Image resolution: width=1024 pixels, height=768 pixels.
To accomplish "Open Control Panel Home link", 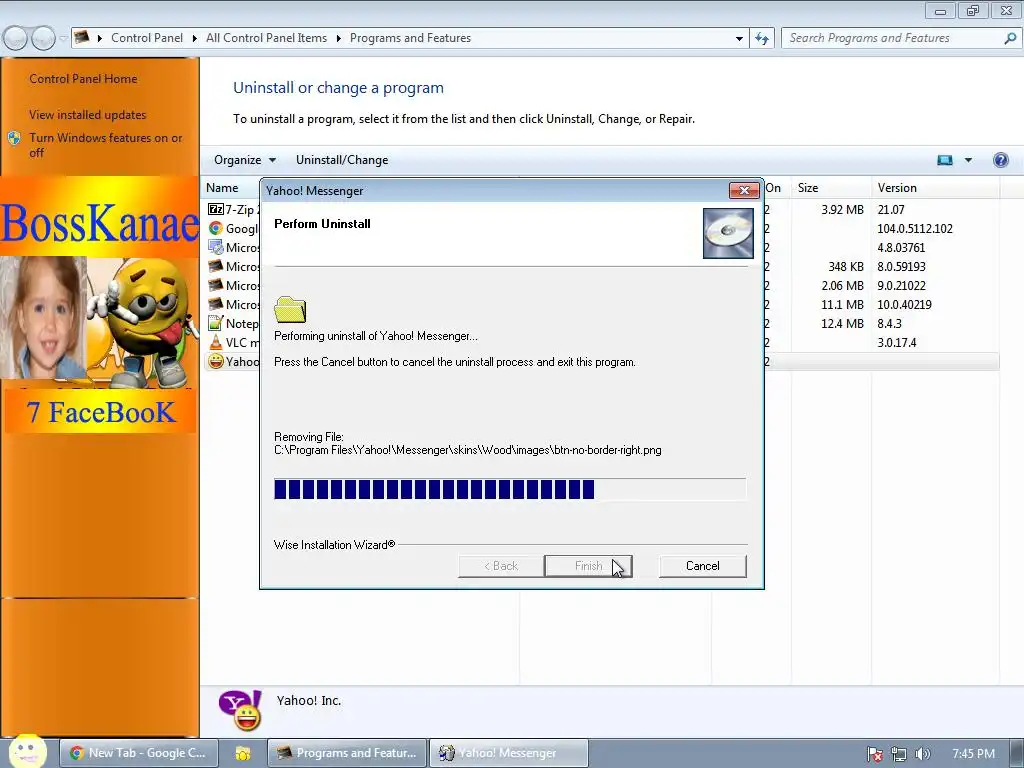I will (83, 79).
